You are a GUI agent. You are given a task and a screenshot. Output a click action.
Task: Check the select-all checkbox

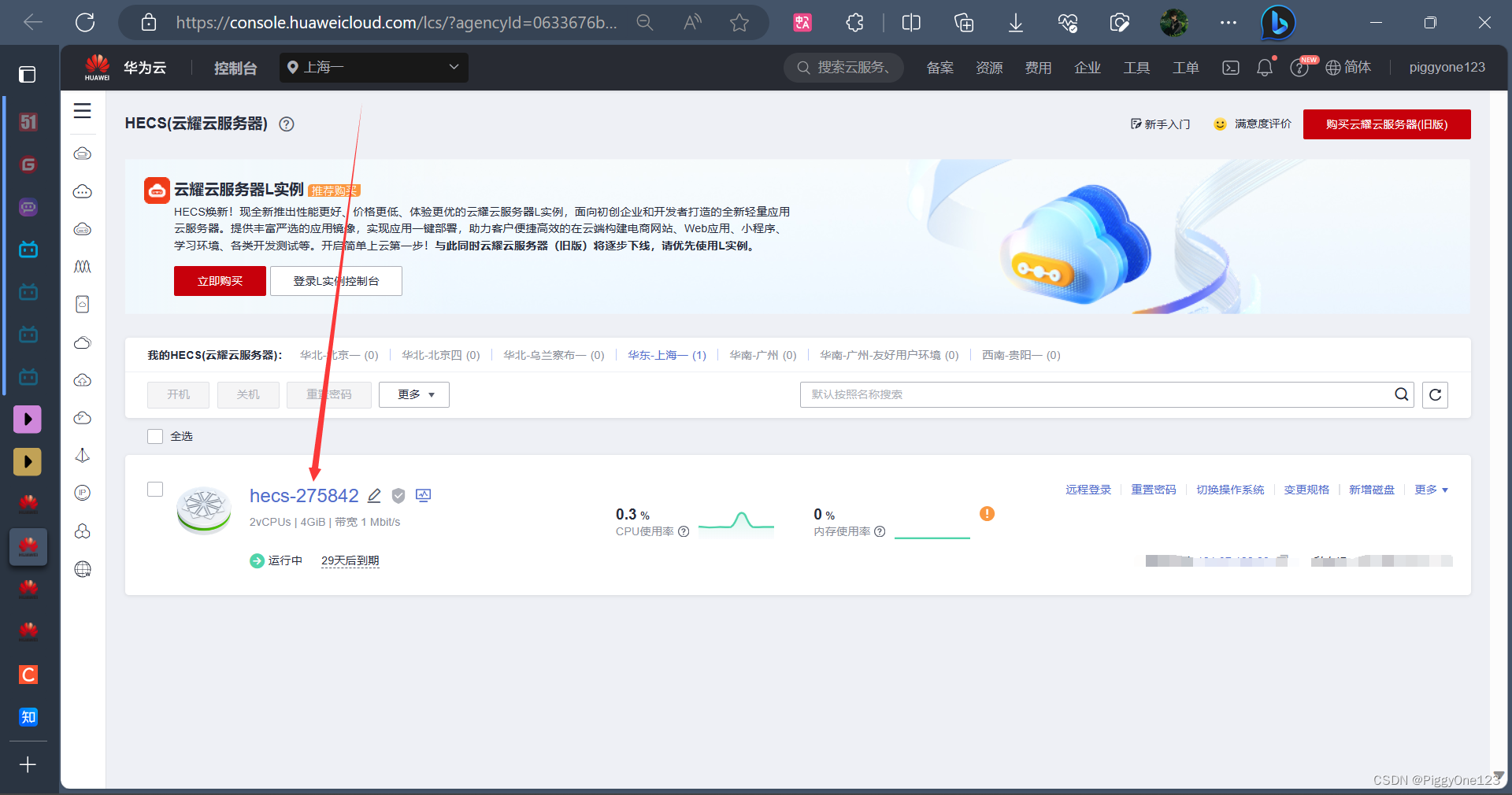coord(155,437)
